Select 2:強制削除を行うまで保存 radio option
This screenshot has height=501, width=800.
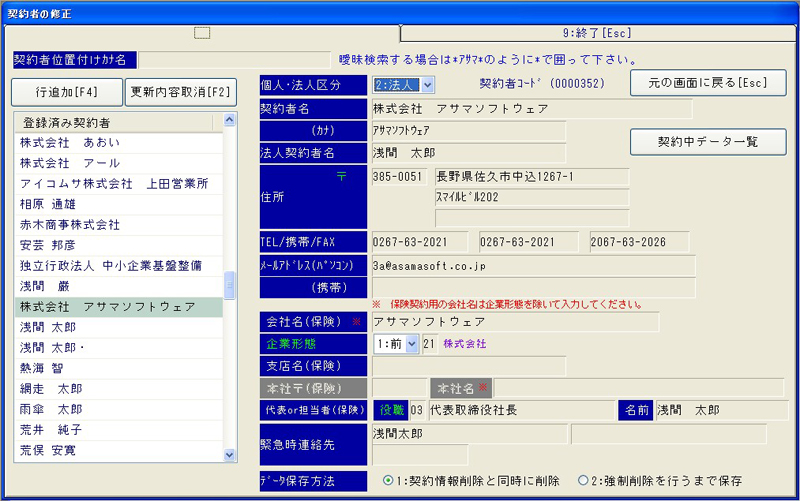coord(583,480)
